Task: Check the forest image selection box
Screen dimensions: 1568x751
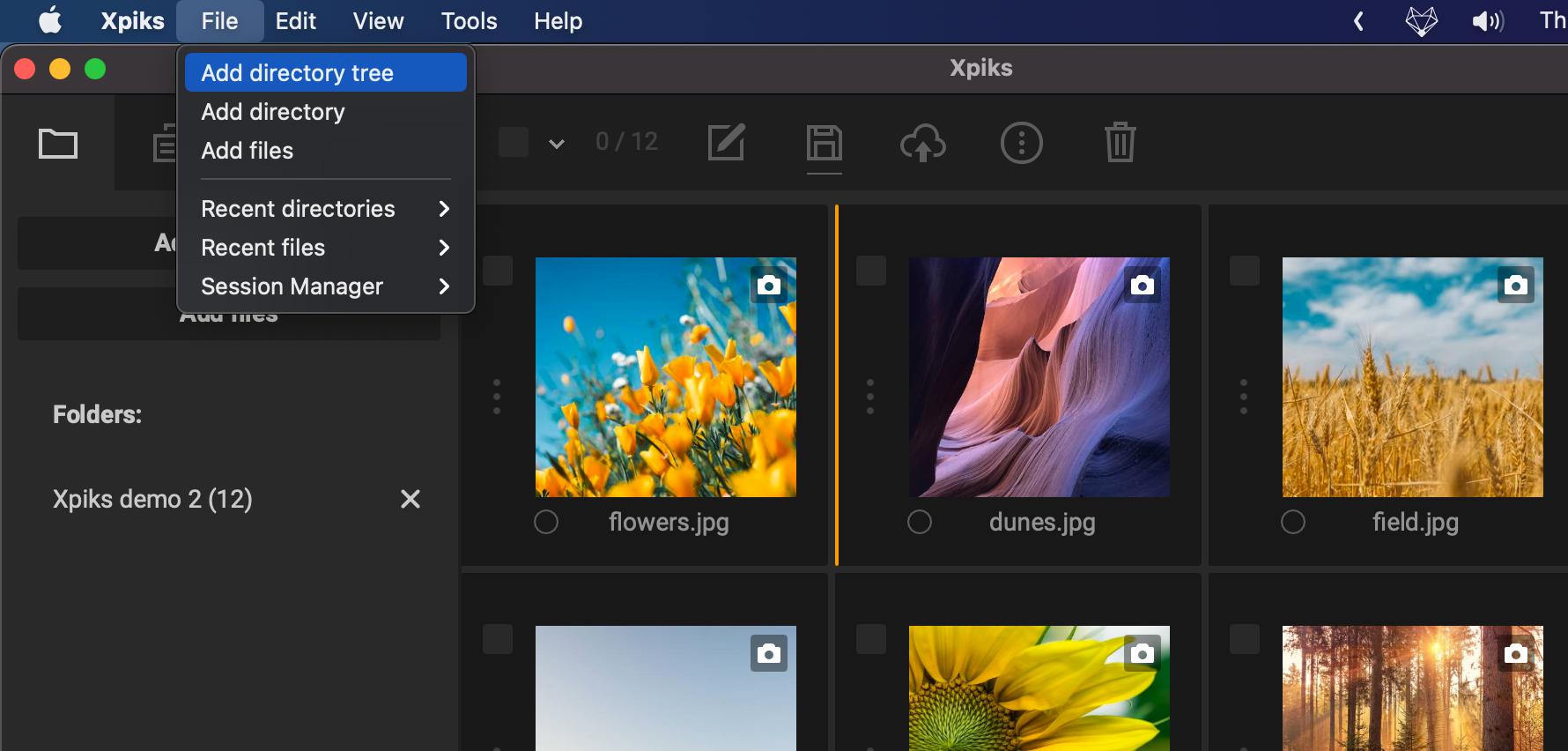Action: pos(1245,639)
